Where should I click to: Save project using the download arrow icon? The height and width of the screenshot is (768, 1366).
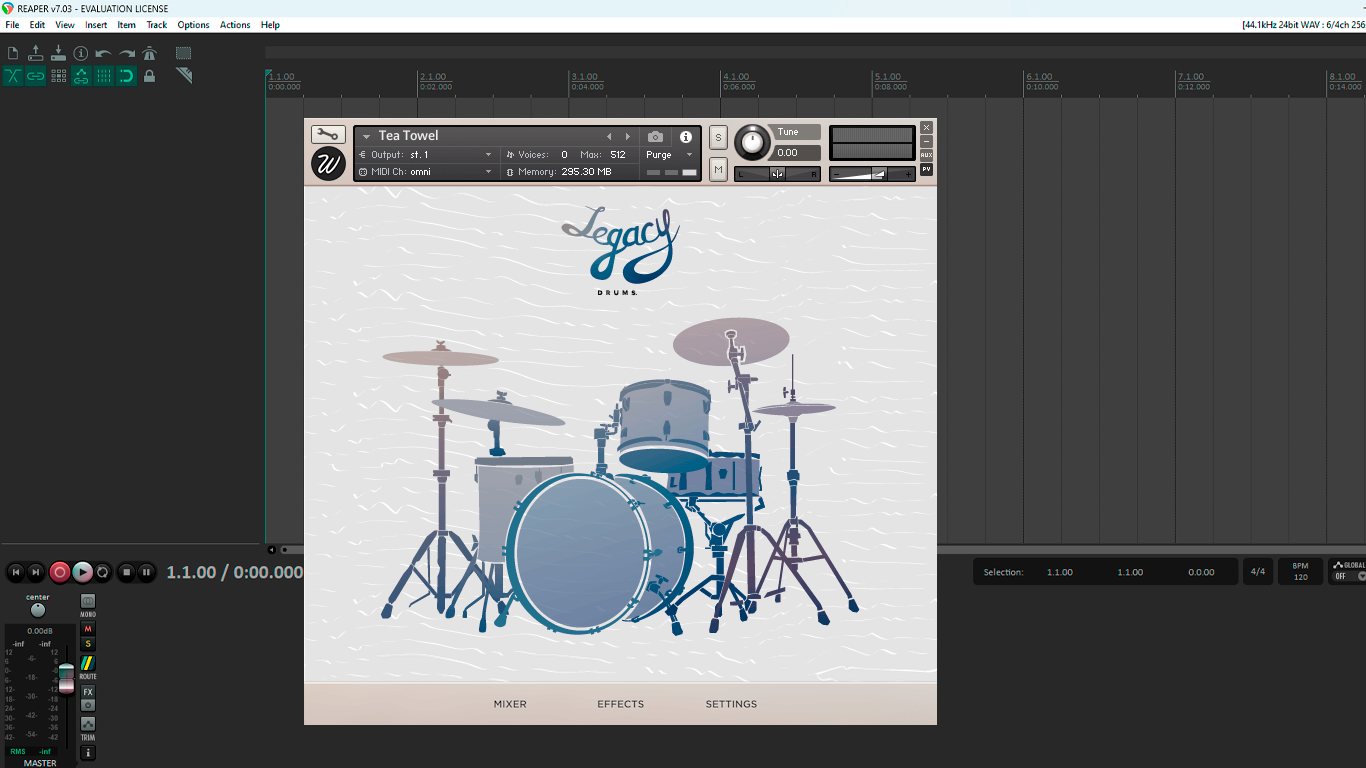(x=58, y=53)
